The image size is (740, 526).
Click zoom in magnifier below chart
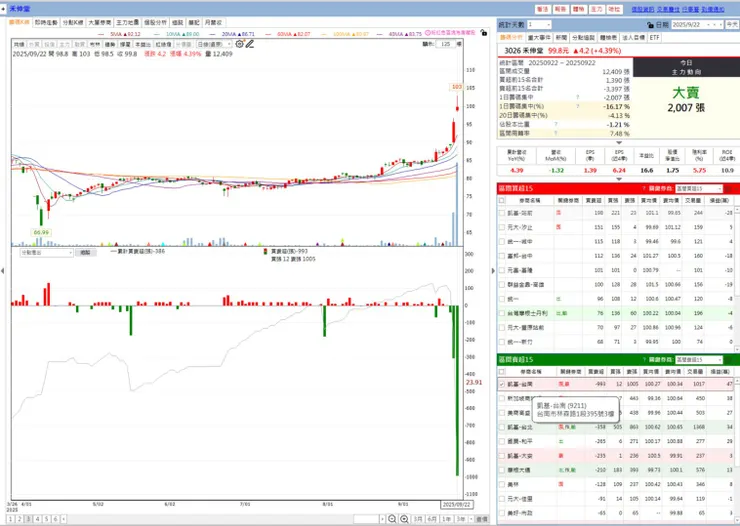[x=404, y=519]
